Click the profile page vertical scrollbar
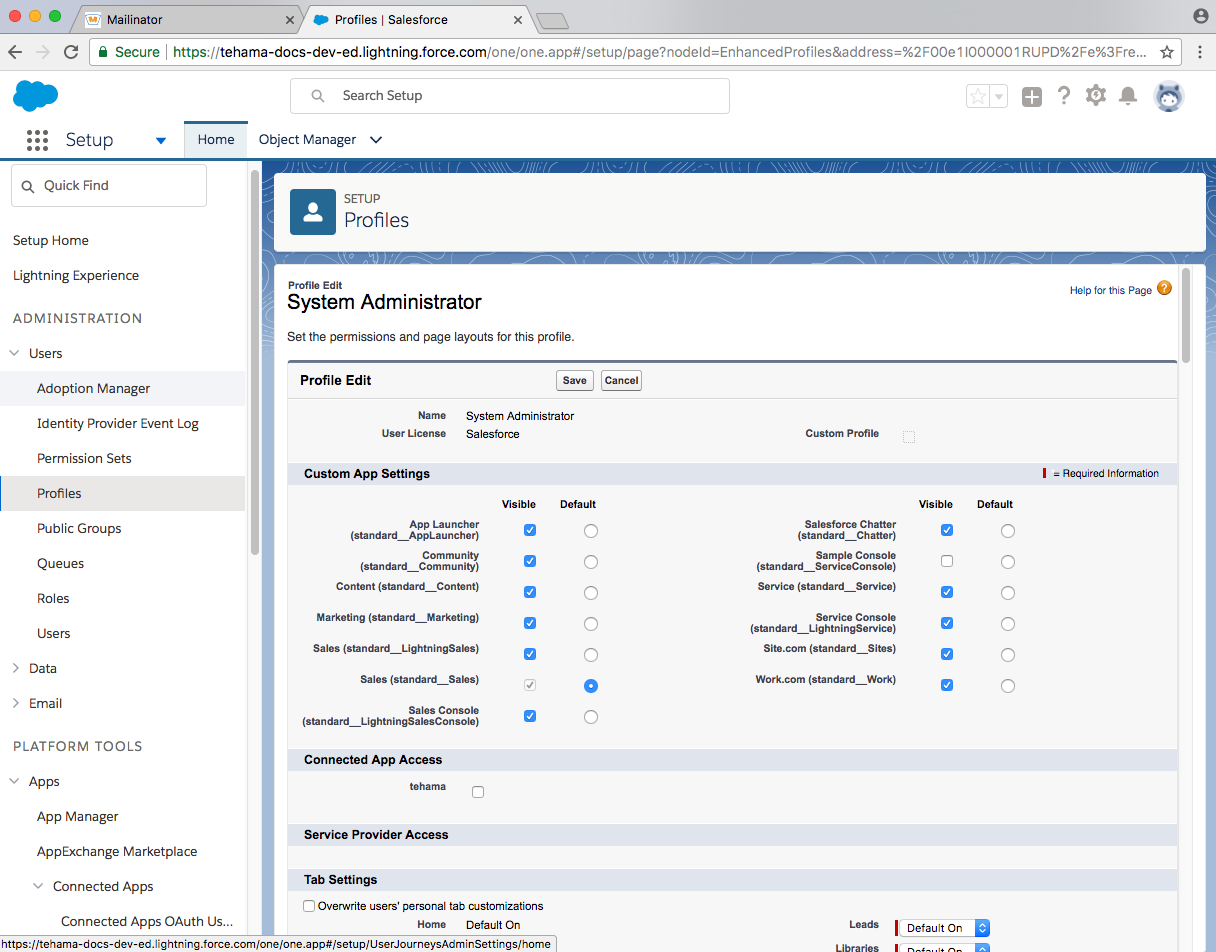The image size is (1216, 952). 1186,313
